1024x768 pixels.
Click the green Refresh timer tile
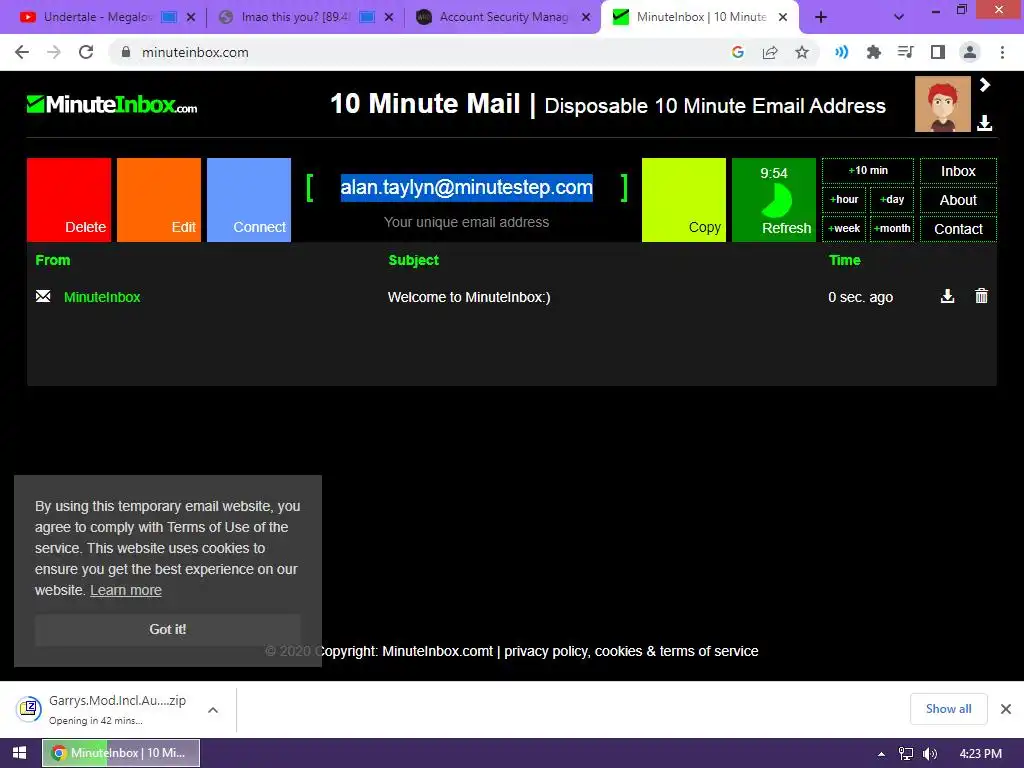774,200
